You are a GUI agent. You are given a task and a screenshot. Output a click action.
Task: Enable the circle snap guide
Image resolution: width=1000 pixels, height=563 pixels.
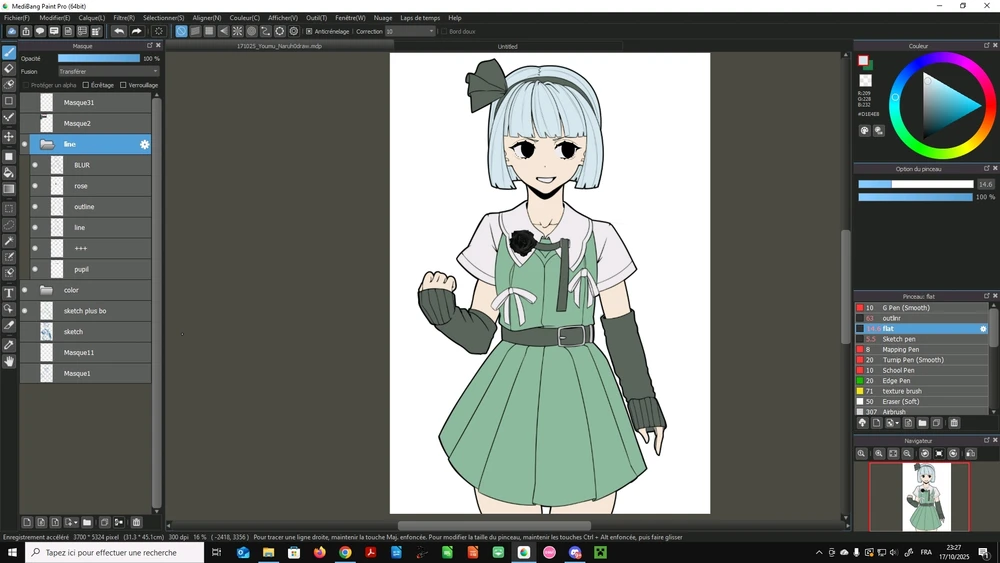(251, 31)
